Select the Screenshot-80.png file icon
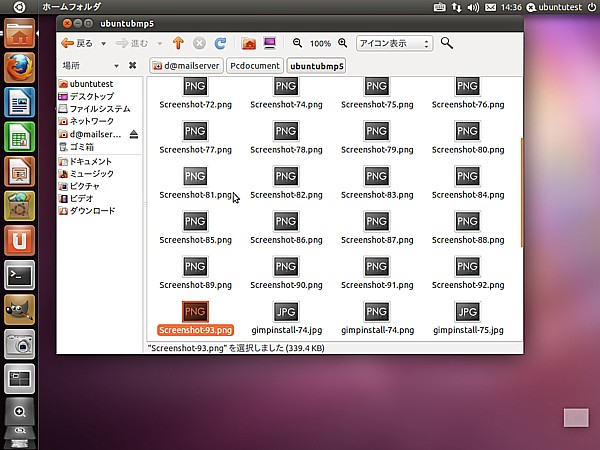 click(467, 131)
